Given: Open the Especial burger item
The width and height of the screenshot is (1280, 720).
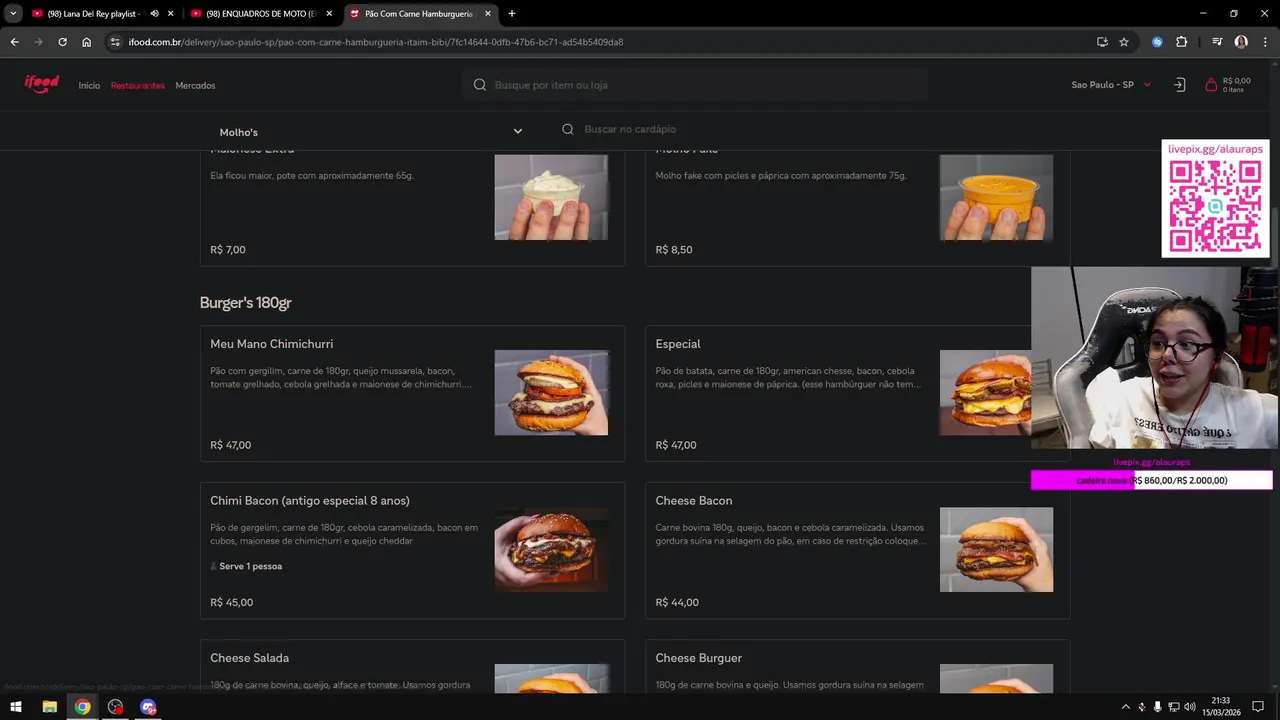Looking at the screenshot, I should tap(838, 393).
